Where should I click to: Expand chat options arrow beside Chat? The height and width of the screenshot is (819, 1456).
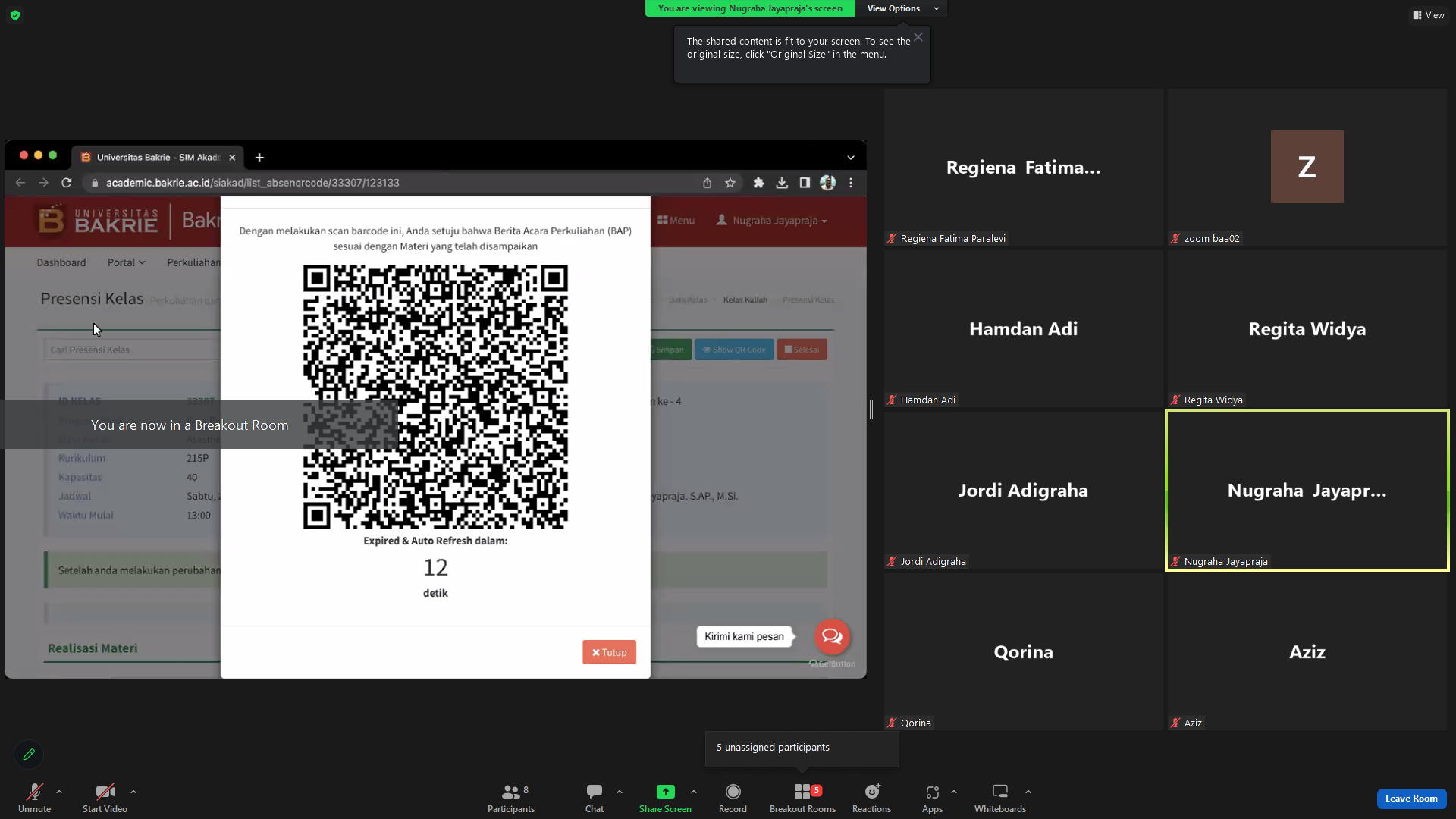click(x=620, y=792)
